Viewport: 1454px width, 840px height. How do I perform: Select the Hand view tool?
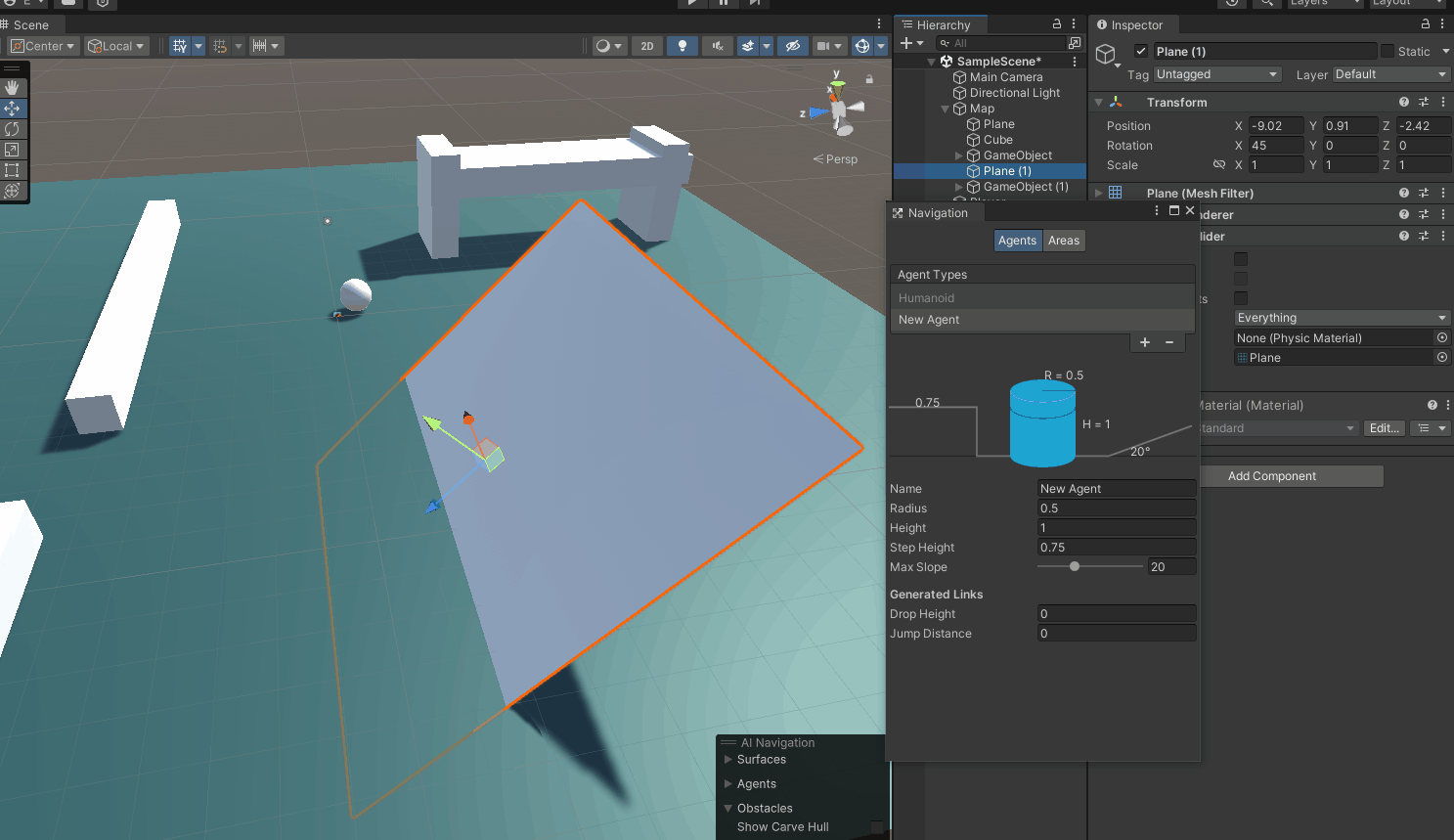pyautogui.click(x=13, y=87)
